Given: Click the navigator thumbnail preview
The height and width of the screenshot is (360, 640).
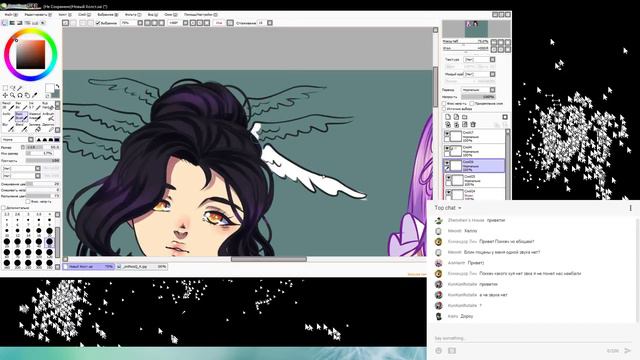Looking at the screenshot, I should 476,29.
